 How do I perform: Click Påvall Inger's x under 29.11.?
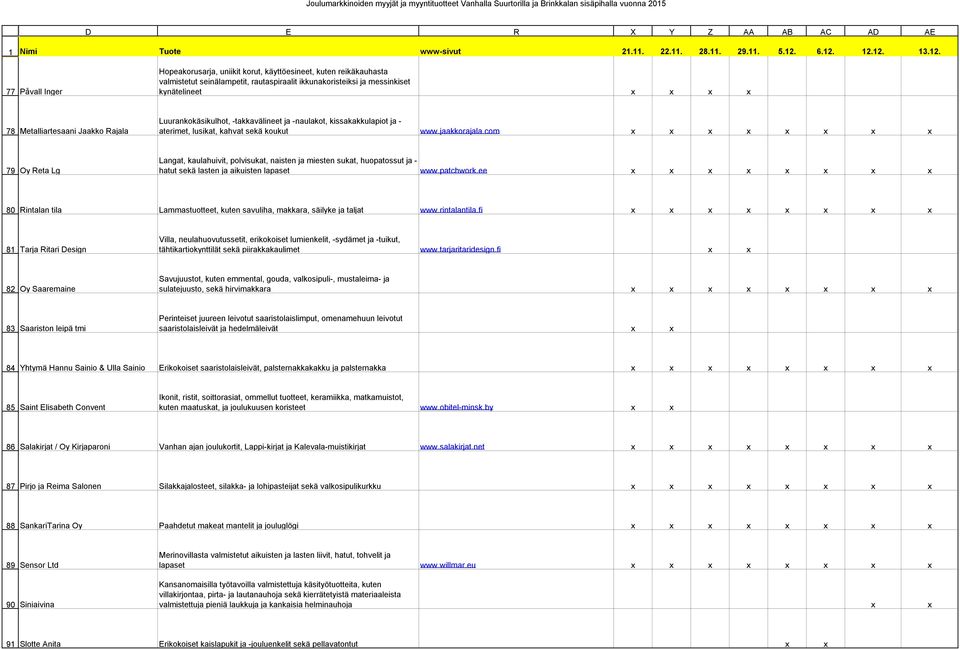(x=748, y=92)
